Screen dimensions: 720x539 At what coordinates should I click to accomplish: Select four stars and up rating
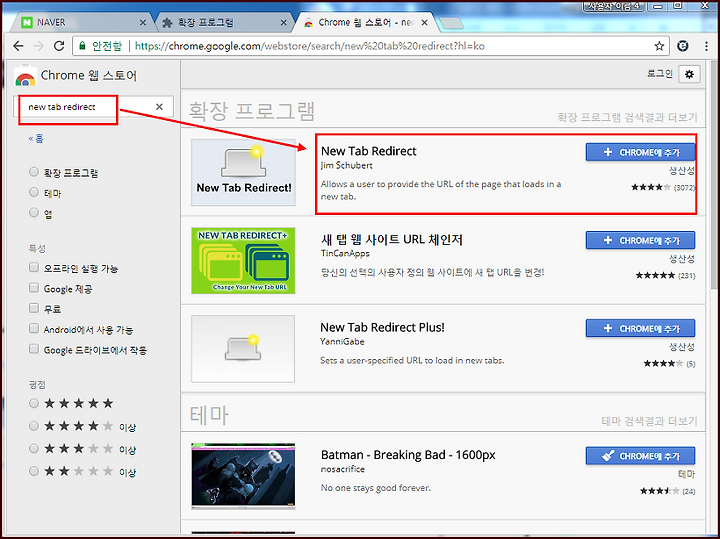click(x=34, y=426)
